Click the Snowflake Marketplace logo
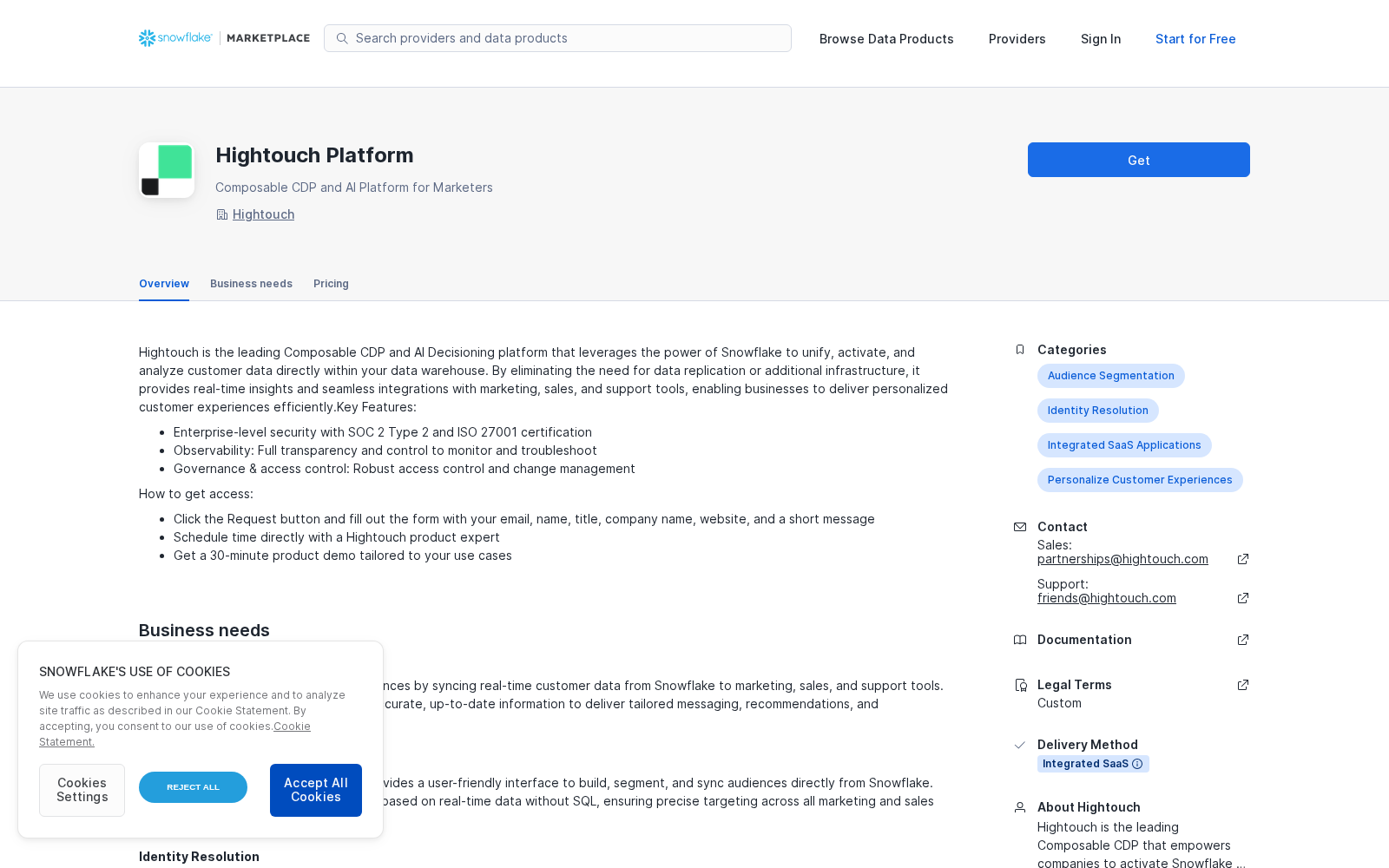1389x868 pixels. [224, 38]
